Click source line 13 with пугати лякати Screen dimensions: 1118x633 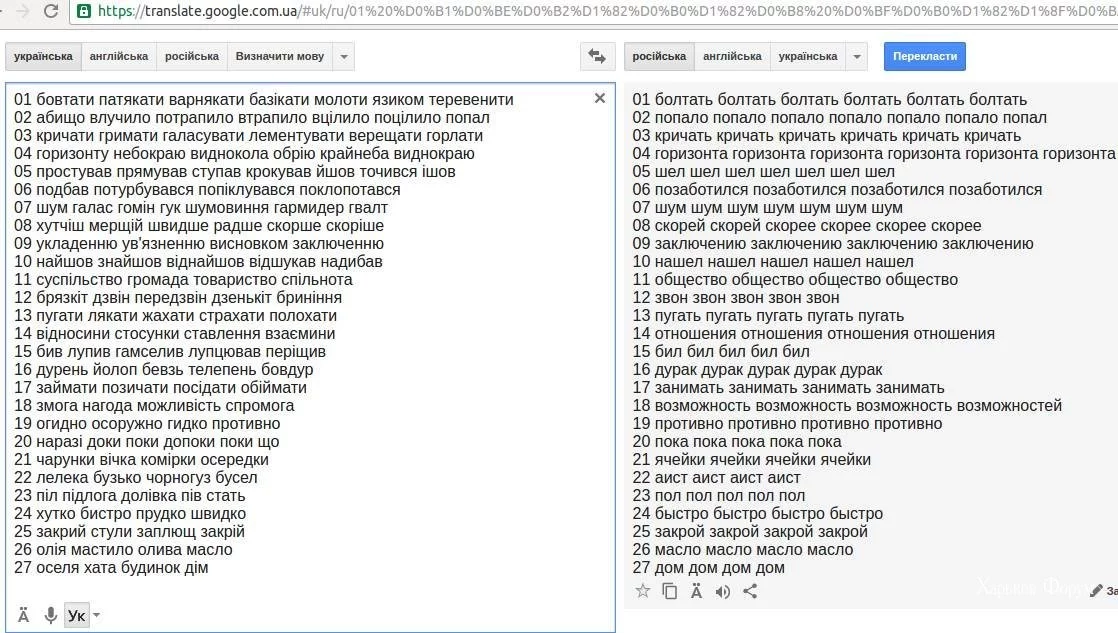click(x=175, y=315)
